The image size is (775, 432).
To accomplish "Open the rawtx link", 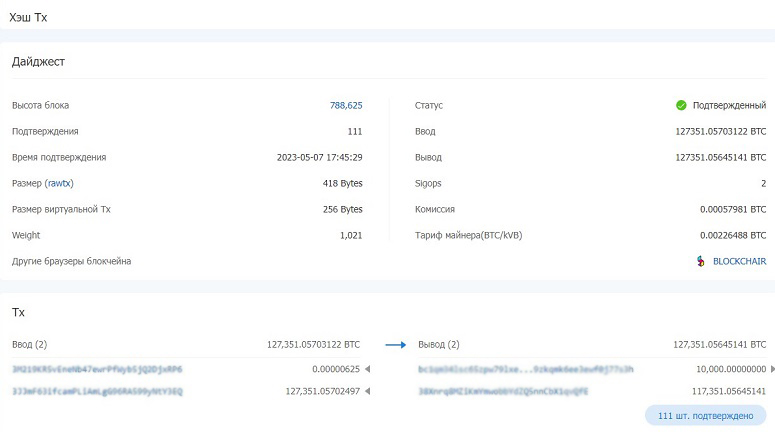I will (59, 183).
